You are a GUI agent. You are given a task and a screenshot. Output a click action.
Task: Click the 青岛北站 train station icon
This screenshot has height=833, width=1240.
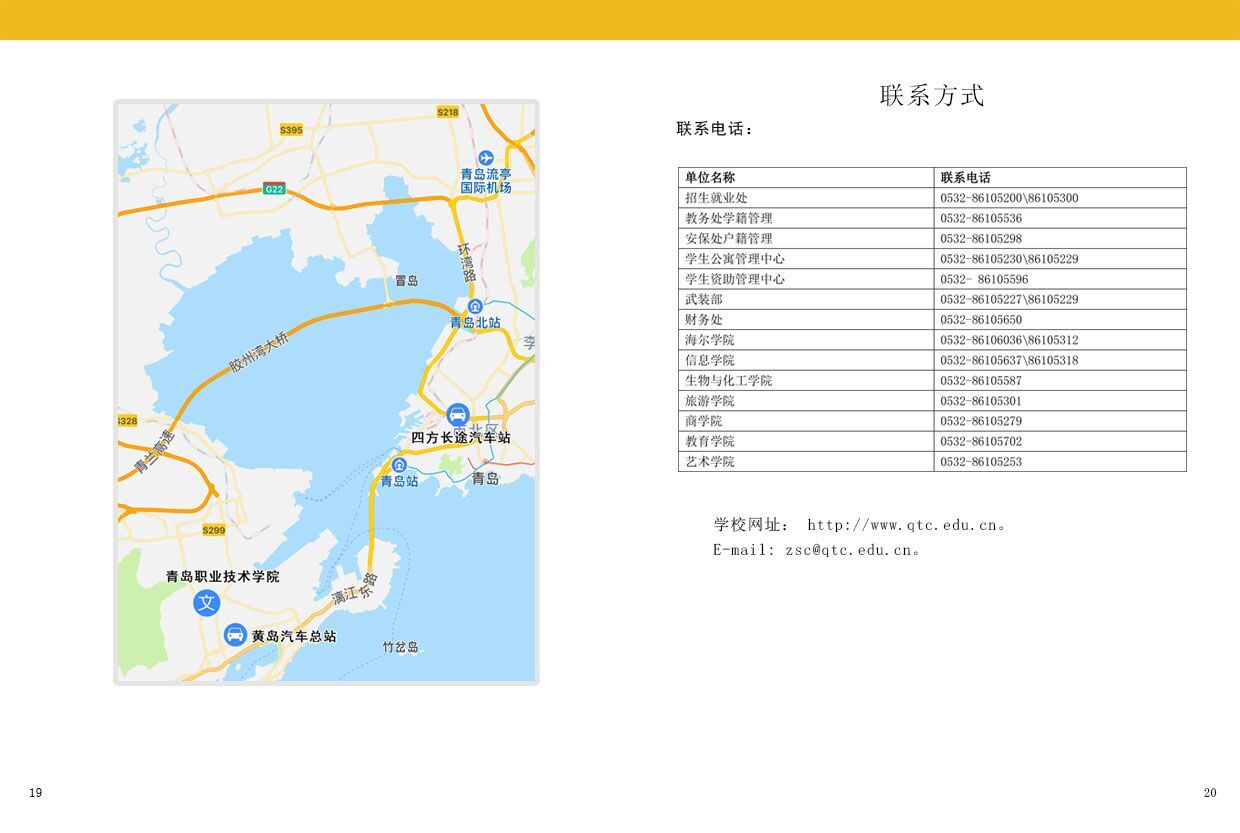tap(475, 306)
